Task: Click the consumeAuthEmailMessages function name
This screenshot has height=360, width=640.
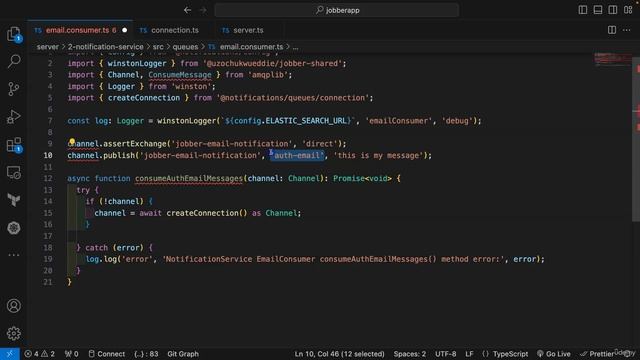Action: click(189, 178)
